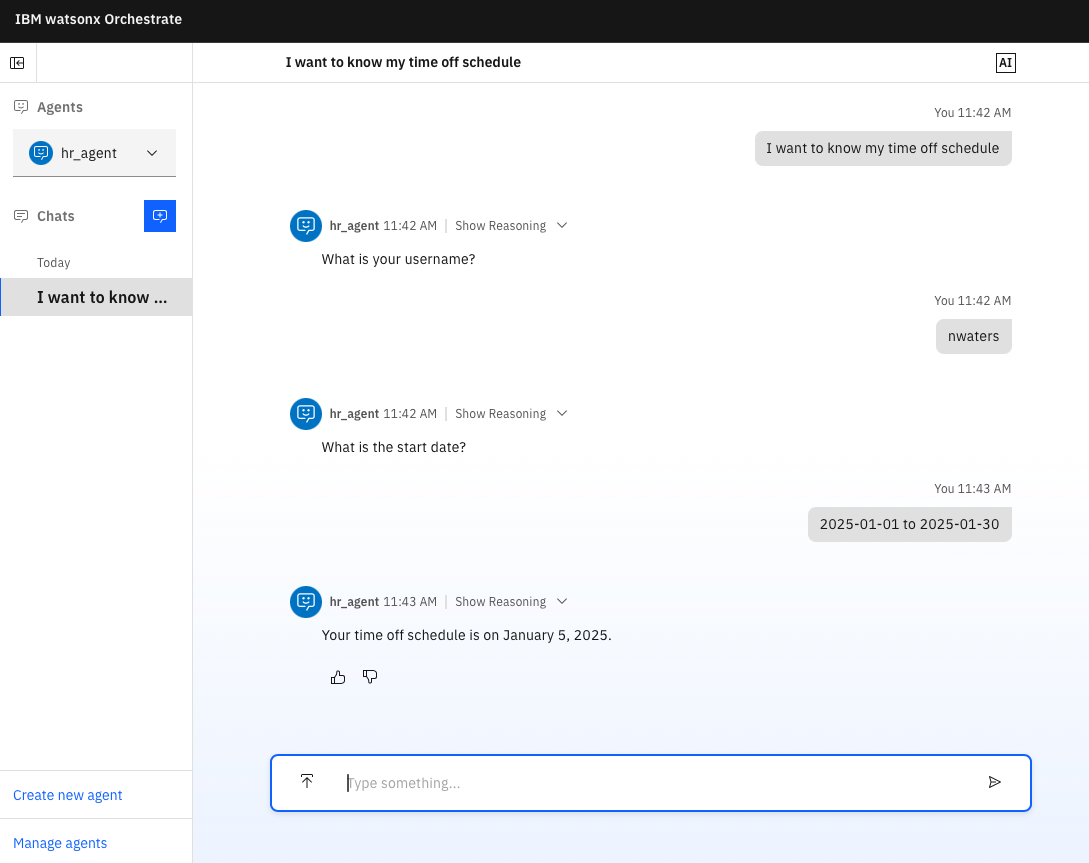Click the 'nwaters' message bubble
Screen dimensions: 1089x863
973,336
